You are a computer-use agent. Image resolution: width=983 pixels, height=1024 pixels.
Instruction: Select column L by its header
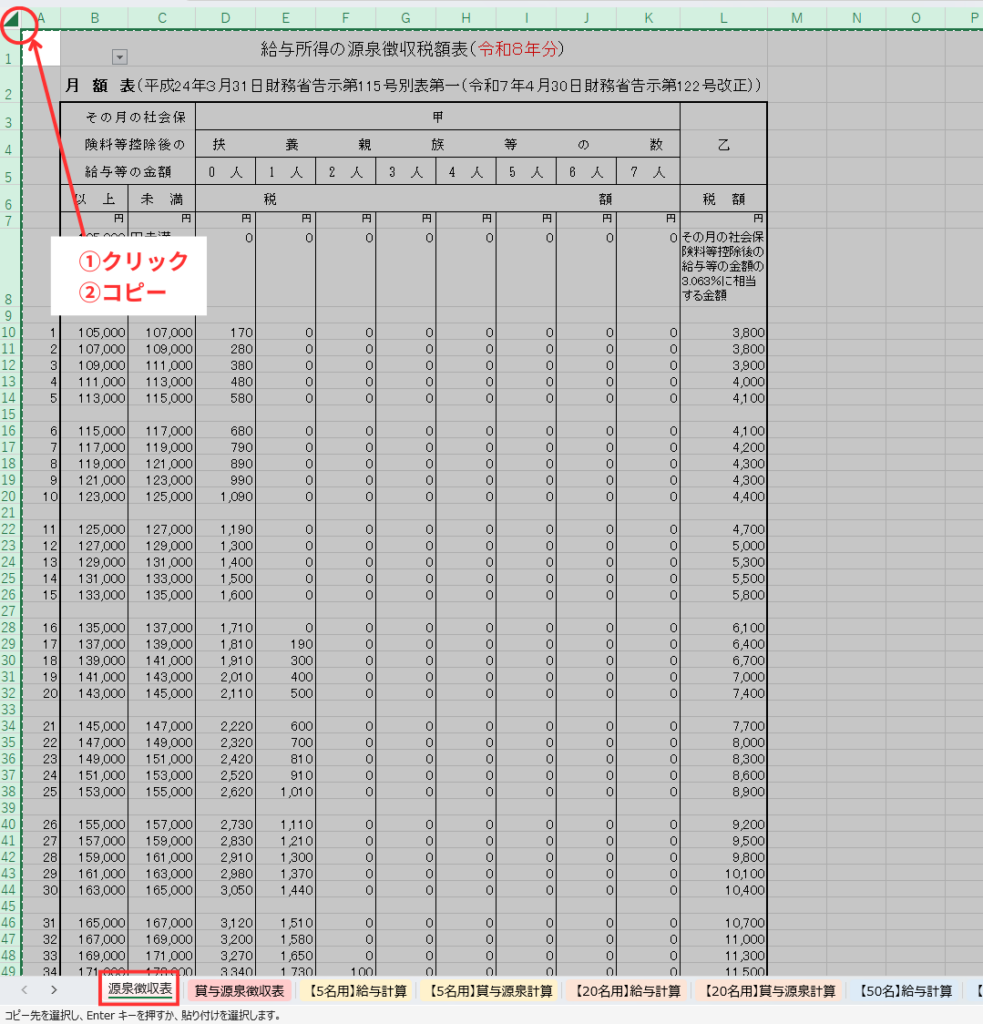(x=723, y=17)
